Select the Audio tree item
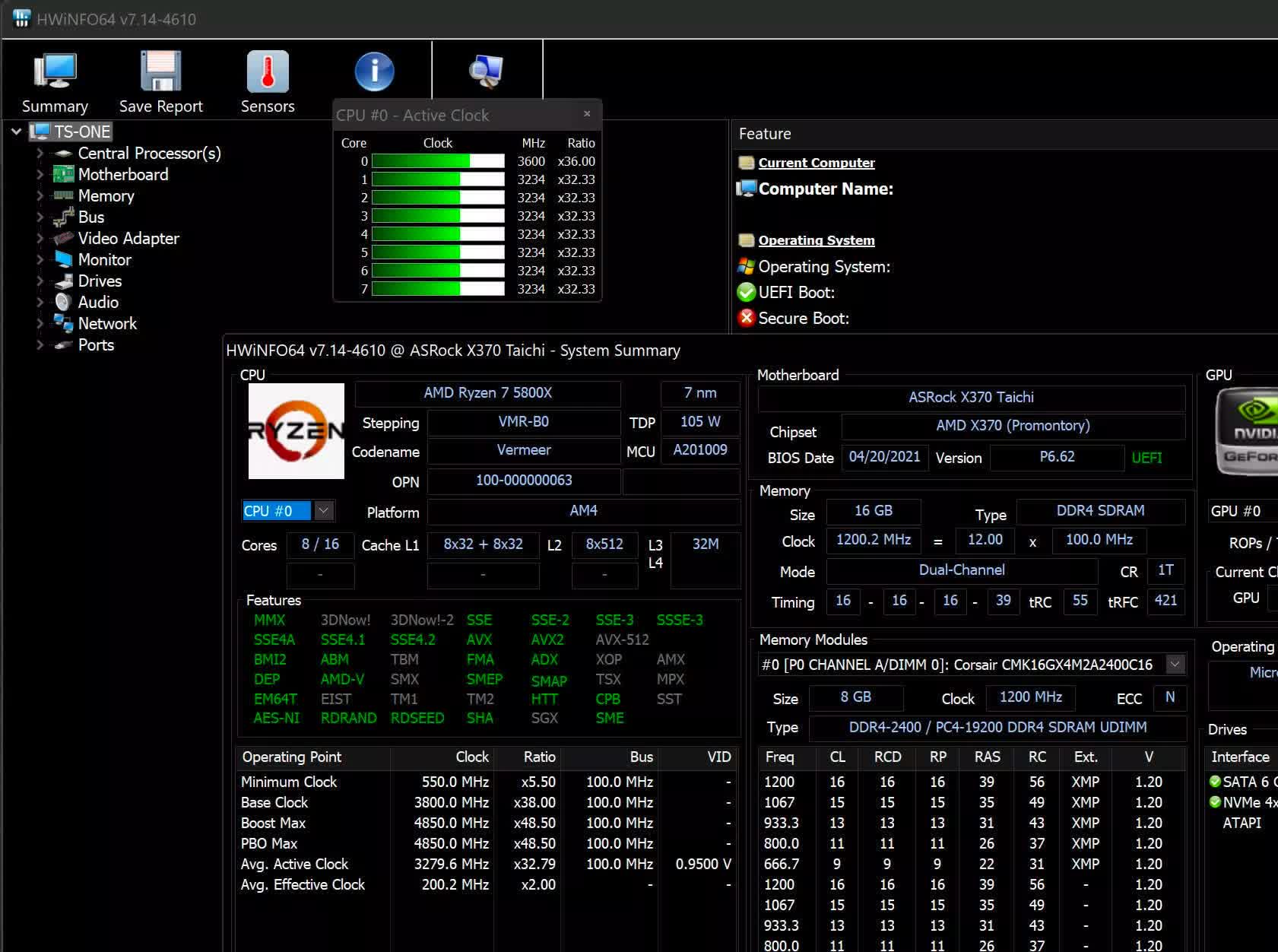Viewport: 1278px width, 952px height. [98, 302]
